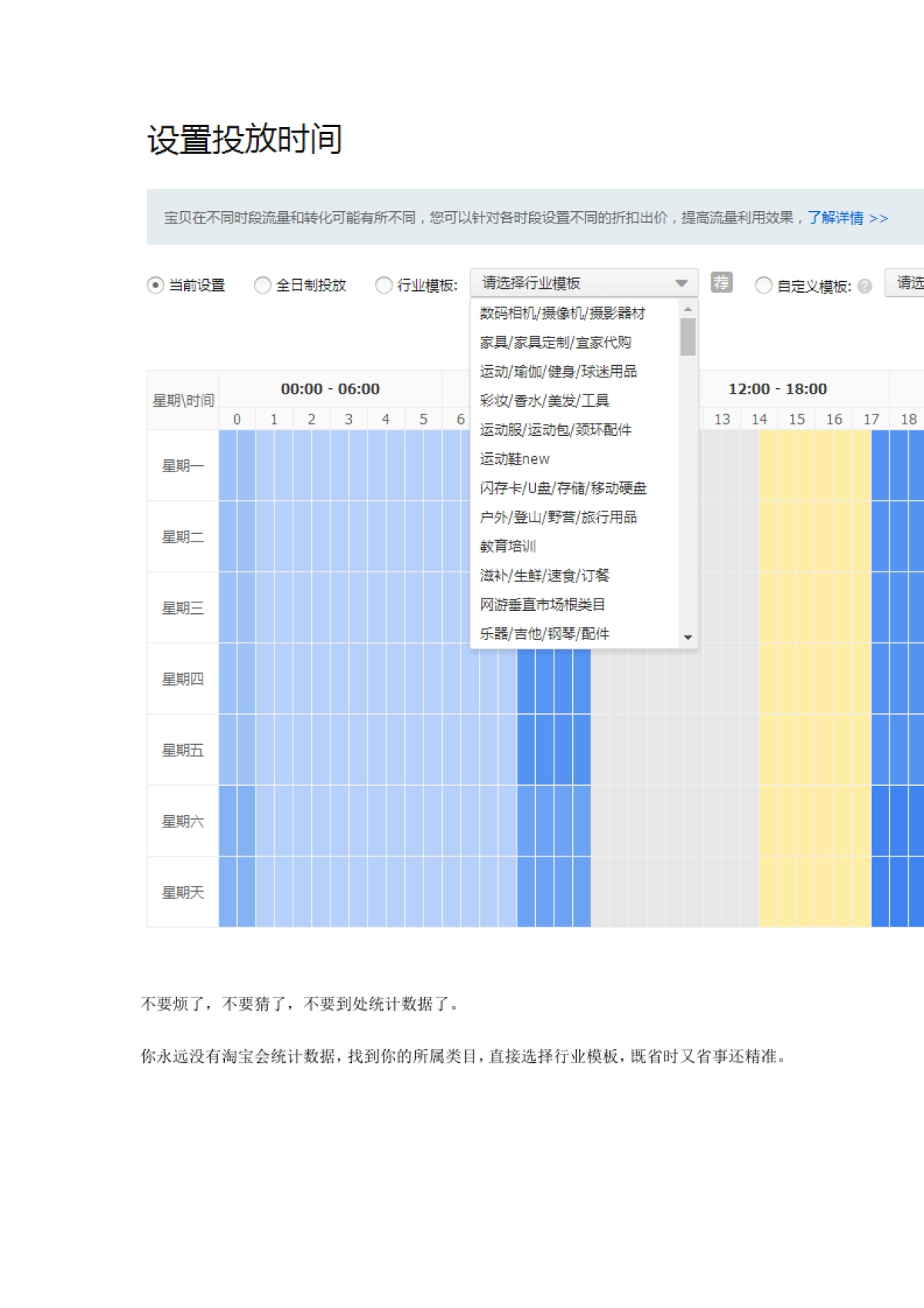Click the dropdown list scroll-up arrow

click(x=688, y=309)
